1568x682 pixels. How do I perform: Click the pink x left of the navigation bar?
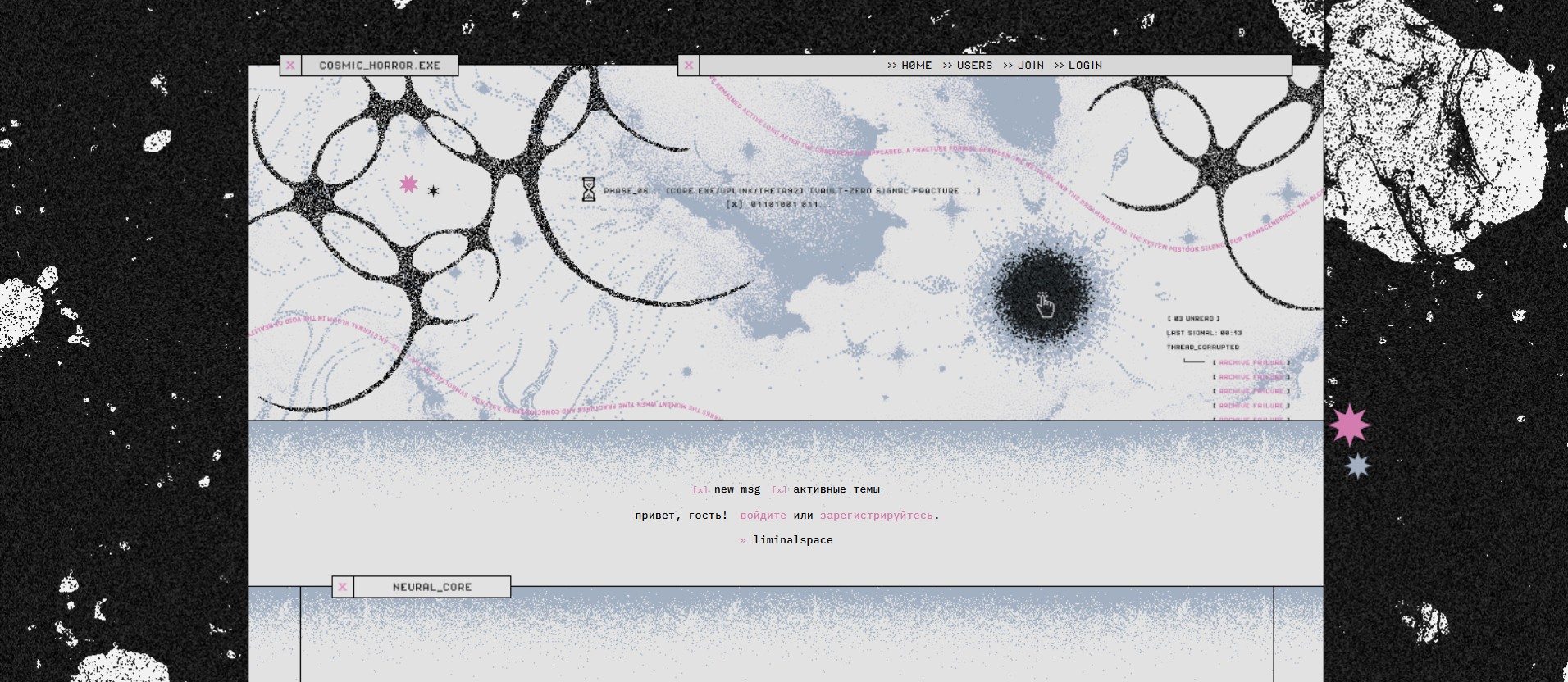(x=688, y=66)
